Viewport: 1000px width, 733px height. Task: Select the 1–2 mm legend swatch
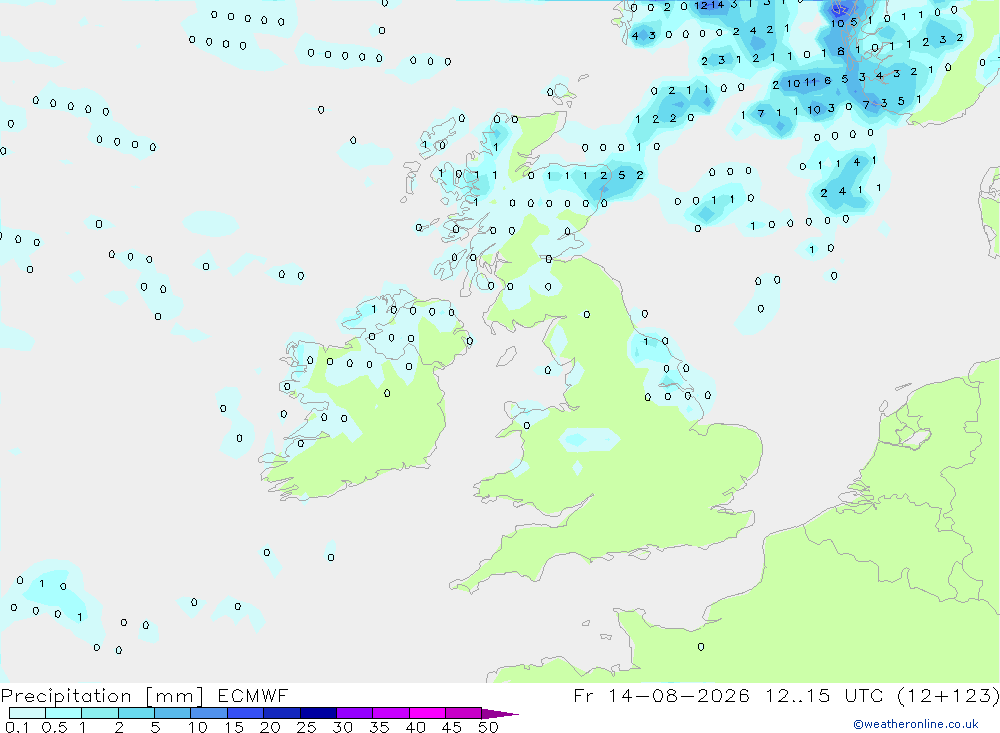(100, 713)
